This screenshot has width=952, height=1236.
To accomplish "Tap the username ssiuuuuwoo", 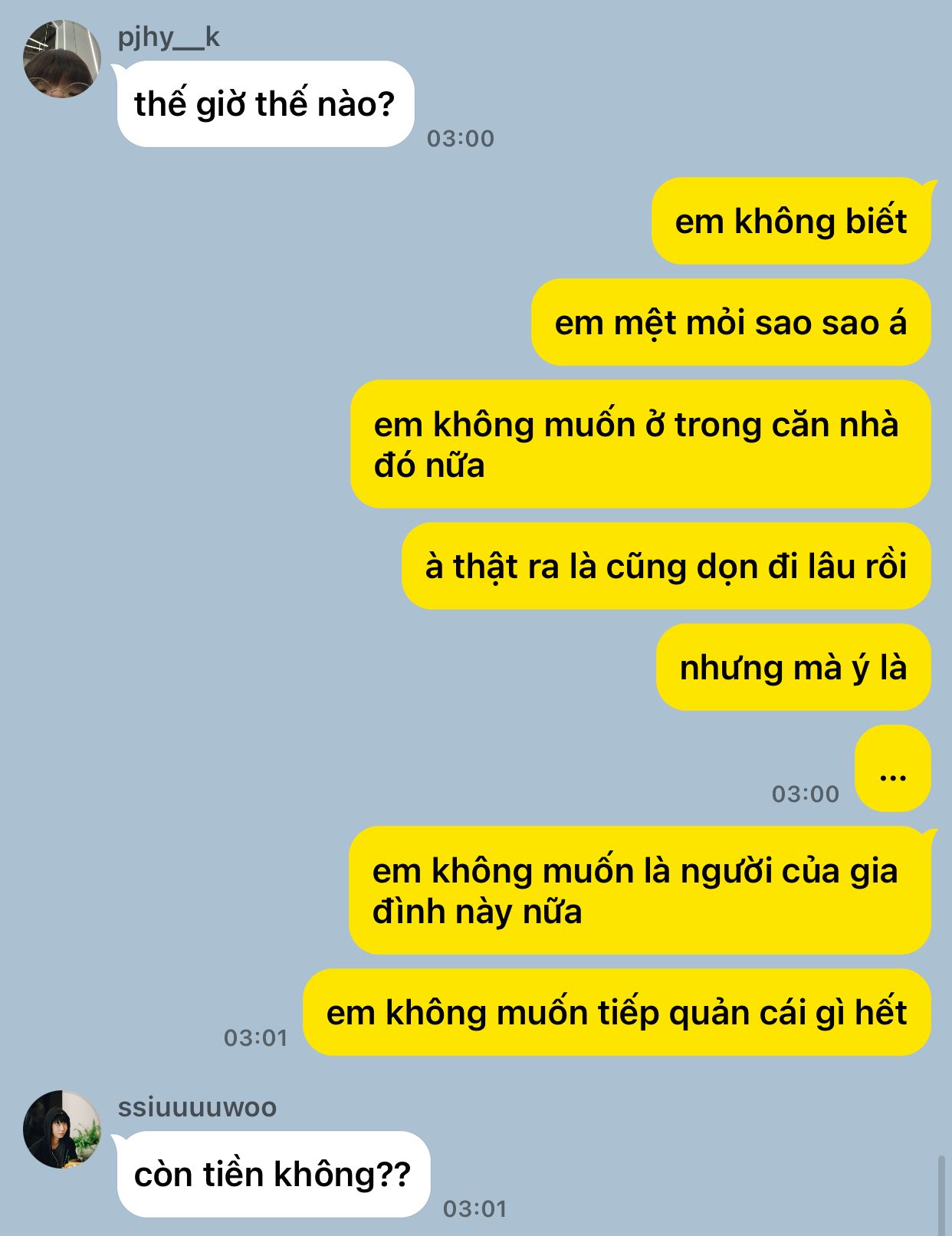I will (197, 1107).
